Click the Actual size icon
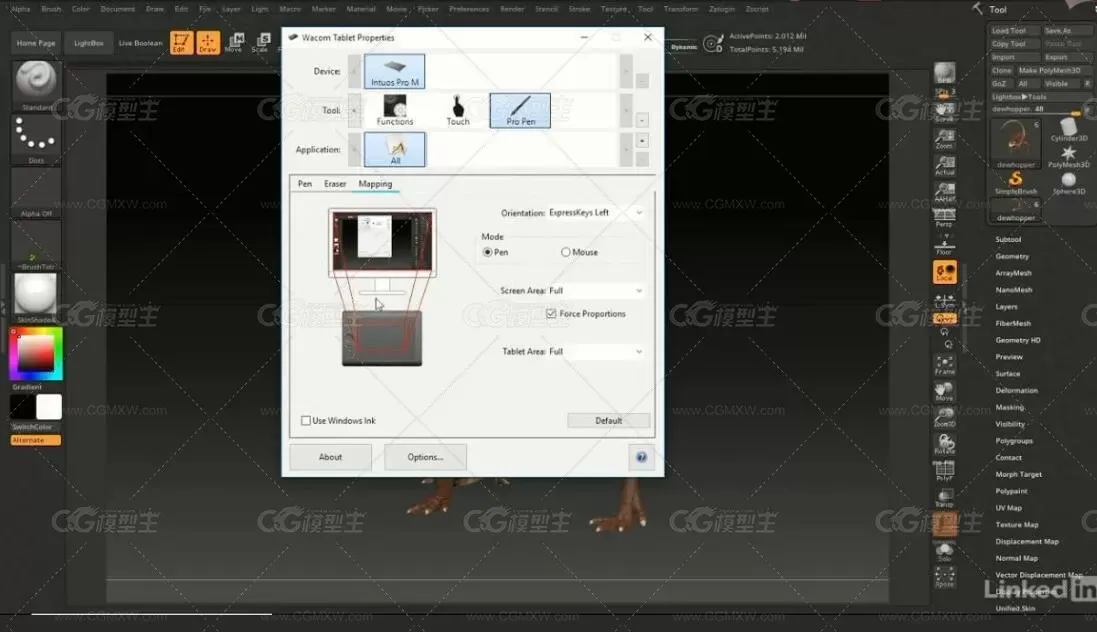Viewport: 1097px width, 632px height. (944, 165)
